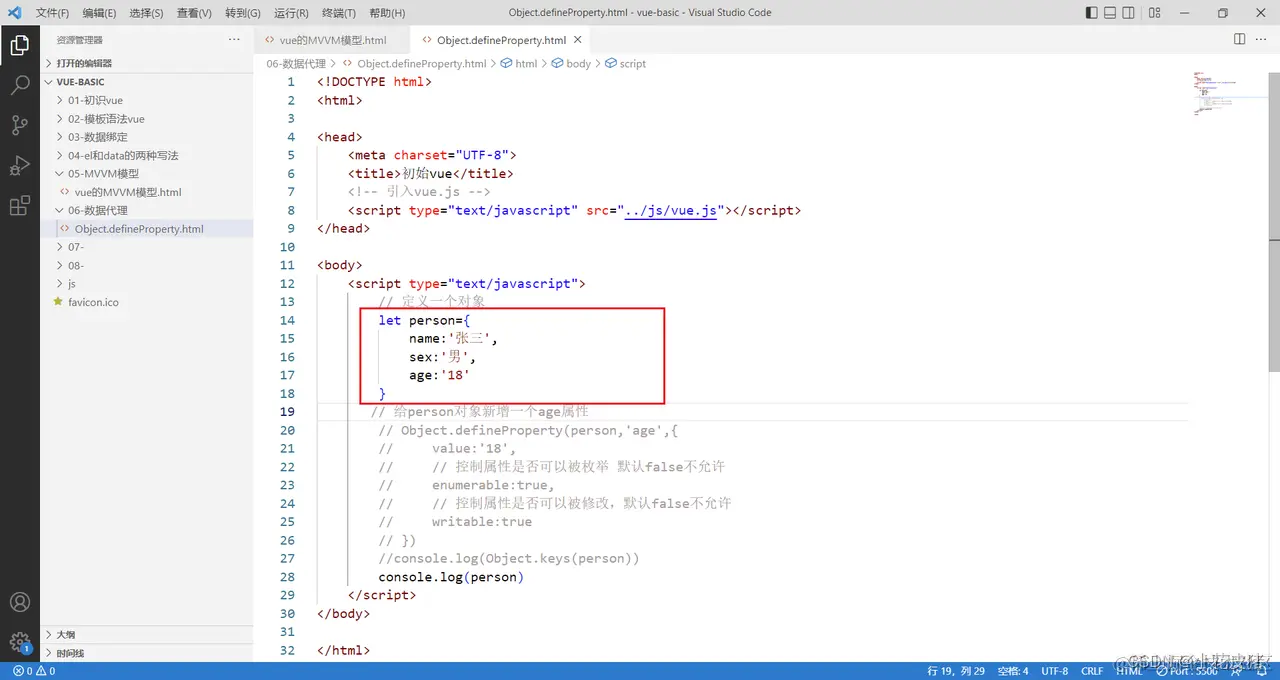This screenshot has height=680, width=1280.
Task: Open the 选择(S) menu
Action: pos(147,13)
